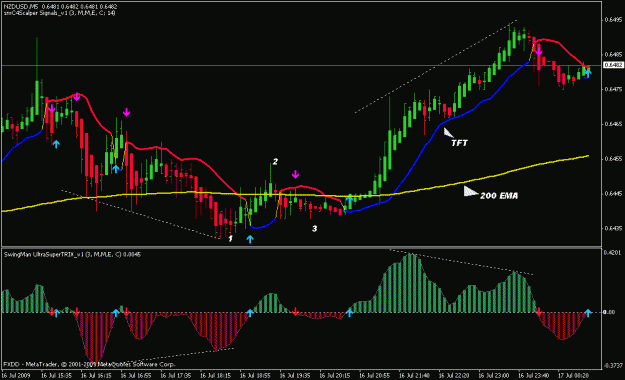The width and height of the screenshot is (625, 380).
Task: Click the 16 Jul 23:40 time label
Action: click(x=534, y=376)
